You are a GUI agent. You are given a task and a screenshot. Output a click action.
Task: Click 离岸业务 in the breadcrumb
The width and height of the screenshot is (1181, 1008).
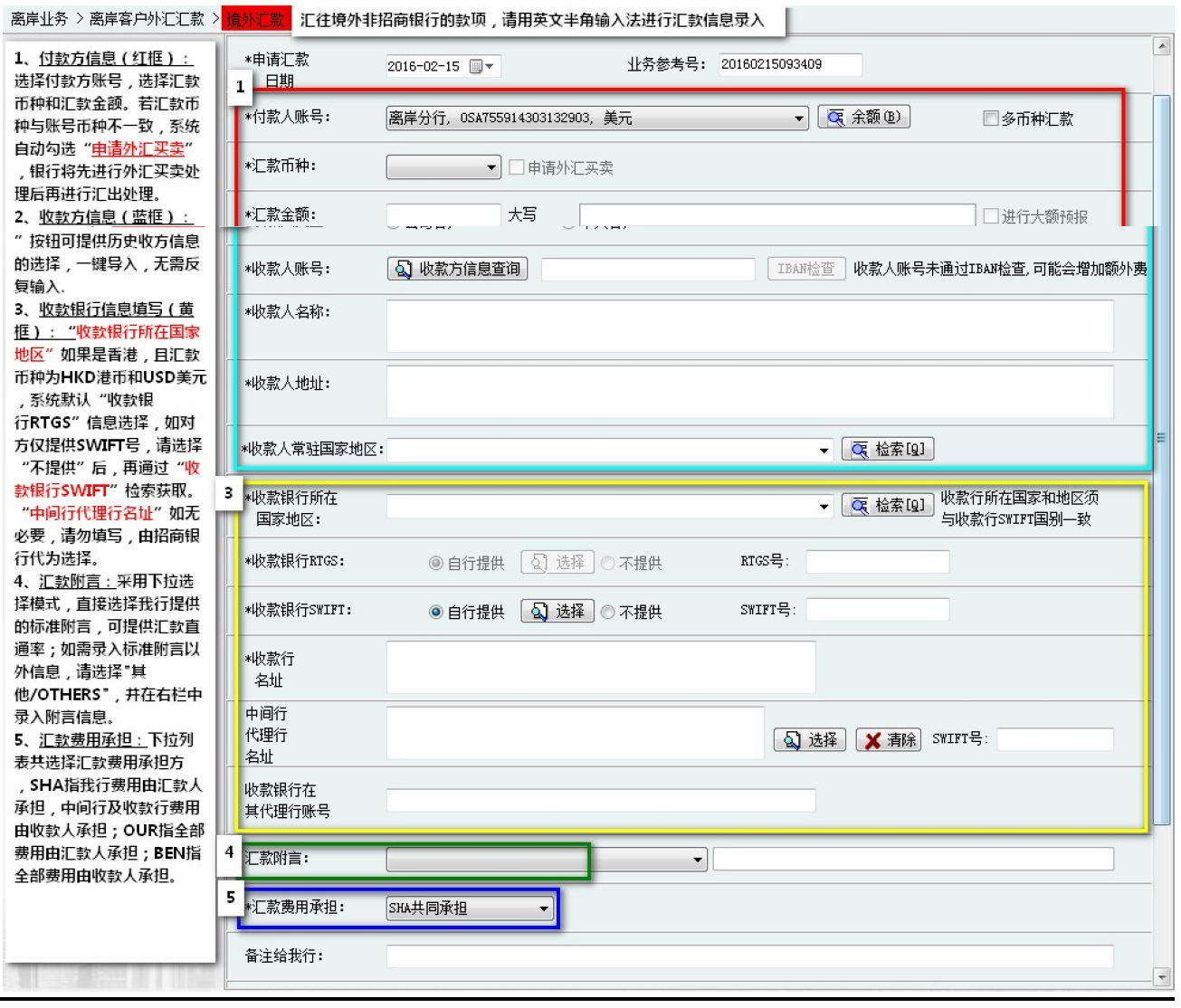point(39,19)
